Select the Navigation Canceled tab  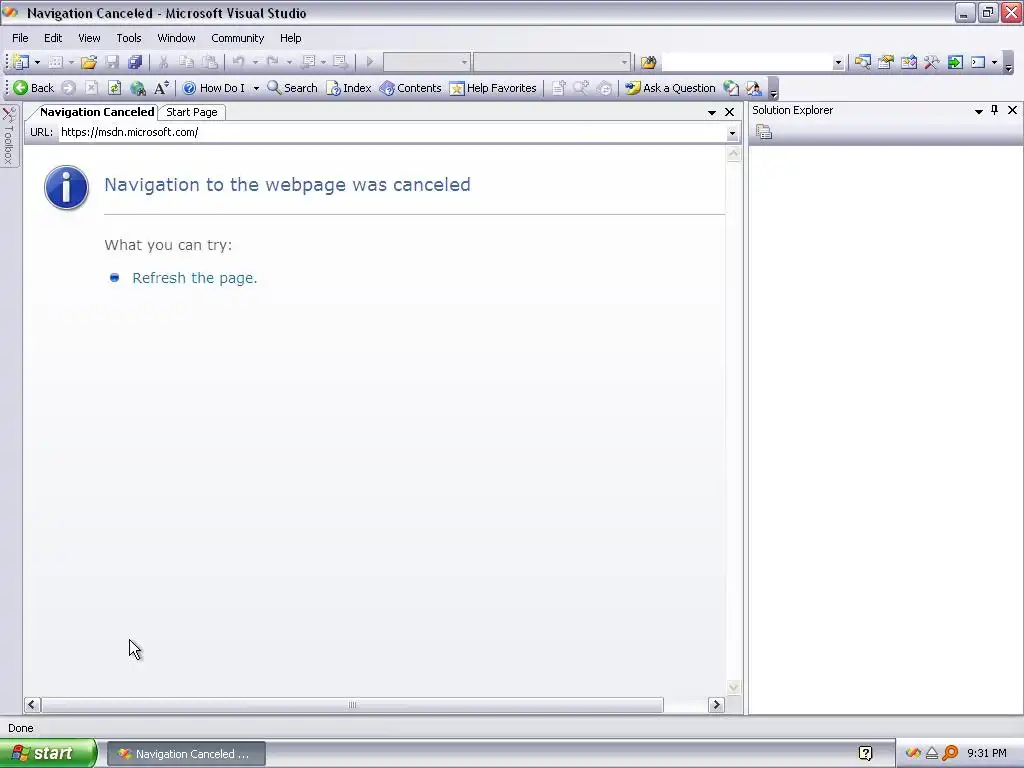97,112
